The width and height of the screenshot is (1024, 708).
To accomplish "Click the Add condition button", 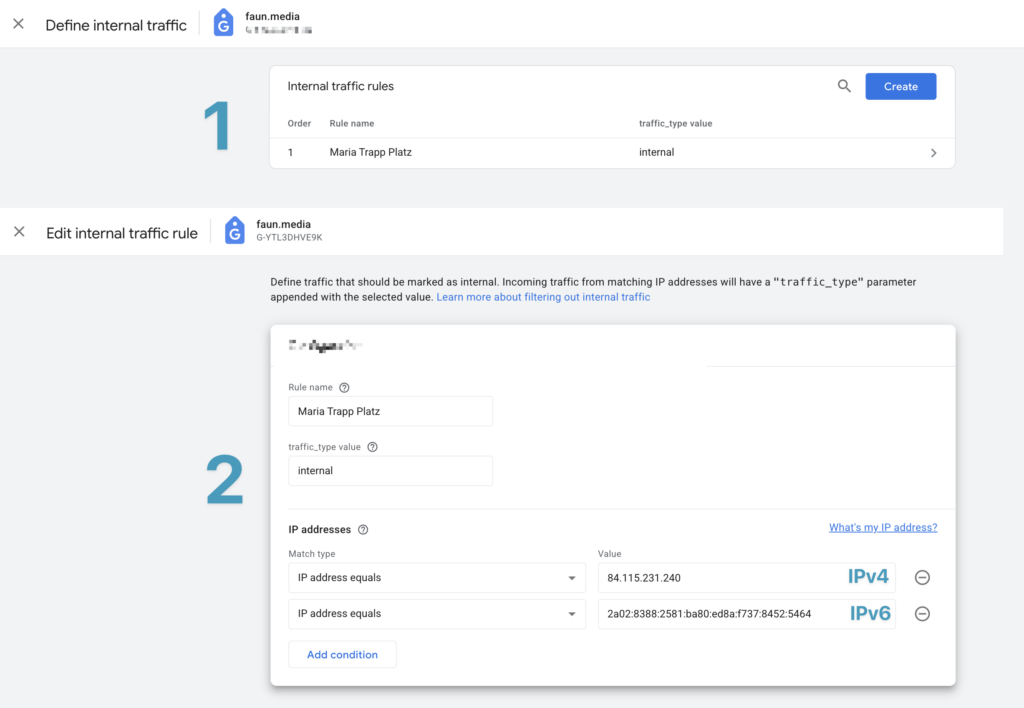I will tap(342, 654).
